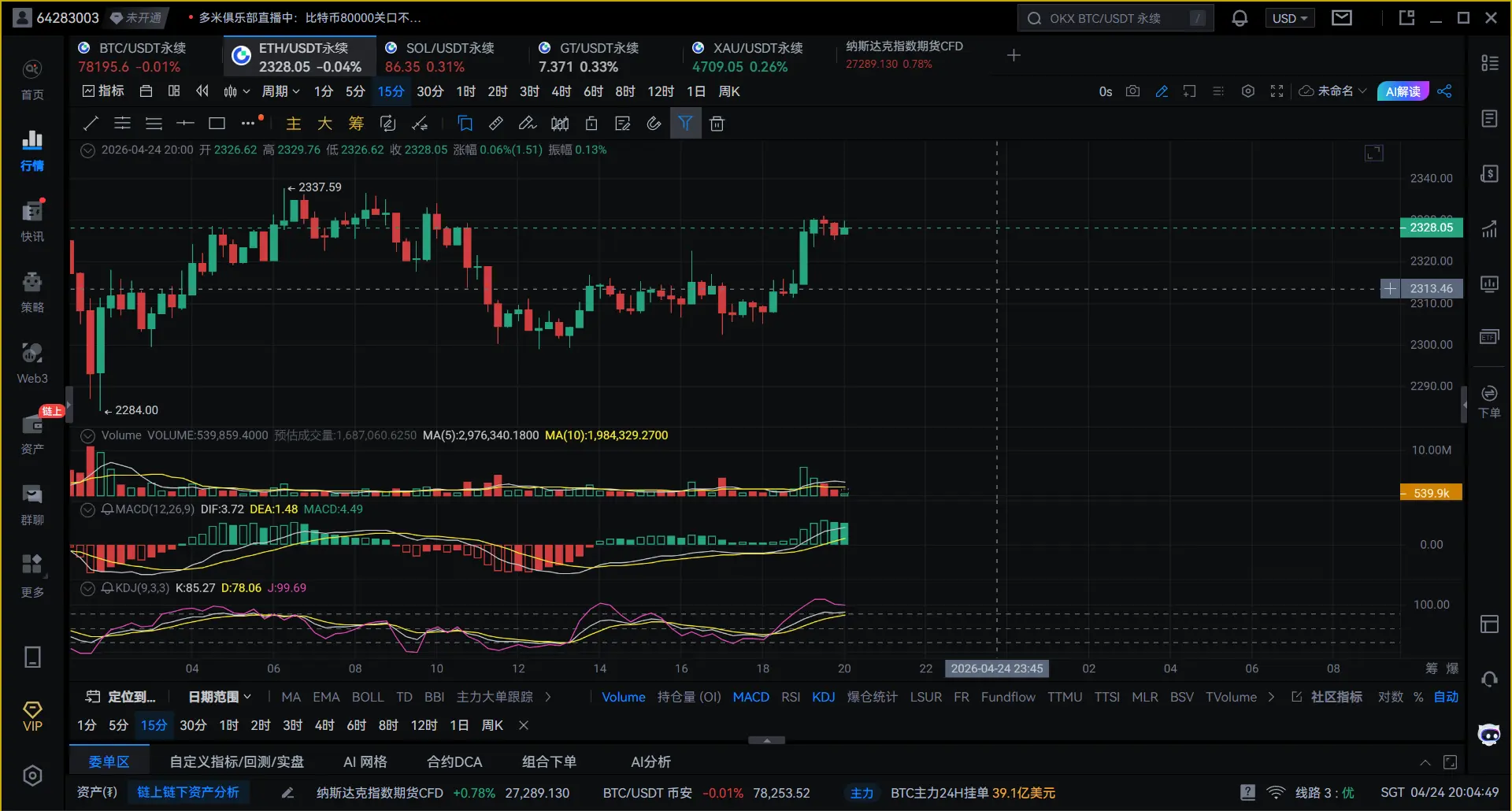Open the candlestick chart type dropdown
Viewport: 1512px width, 811px height.
pyautogui.click(x=236, y=91)
